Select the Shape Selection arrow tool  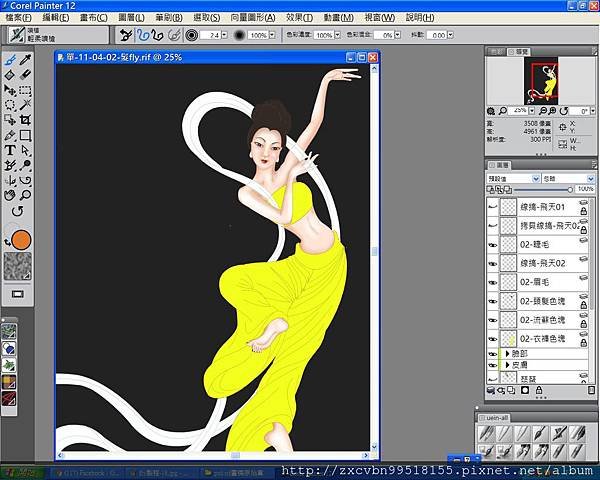(26, 150)
